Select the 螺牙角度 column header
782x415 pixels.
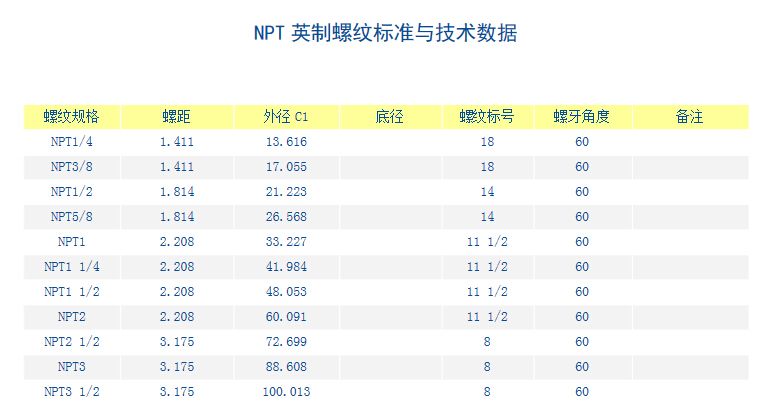coord(581,117)
